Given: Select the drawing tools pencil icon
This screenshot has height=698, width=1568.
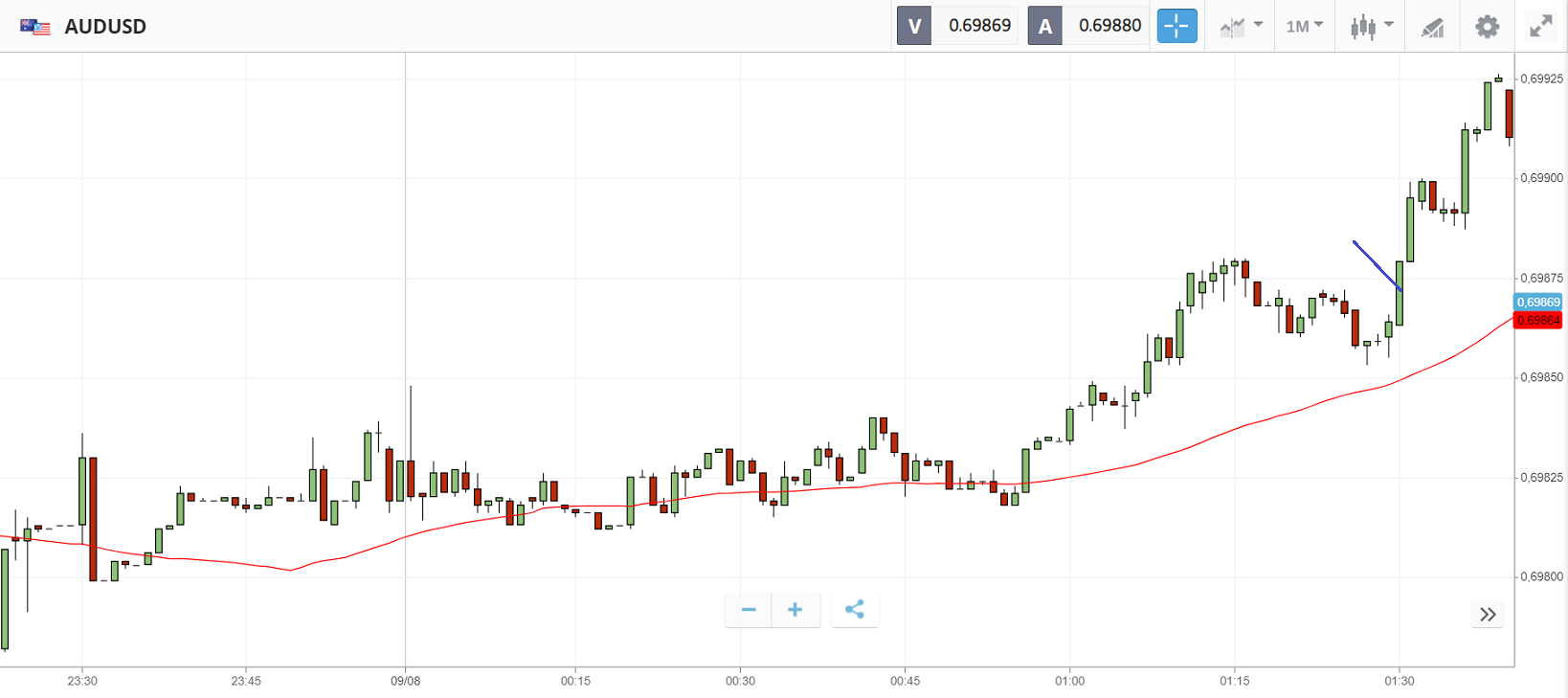Looking at the screenshot, I should click(1432, 27).
